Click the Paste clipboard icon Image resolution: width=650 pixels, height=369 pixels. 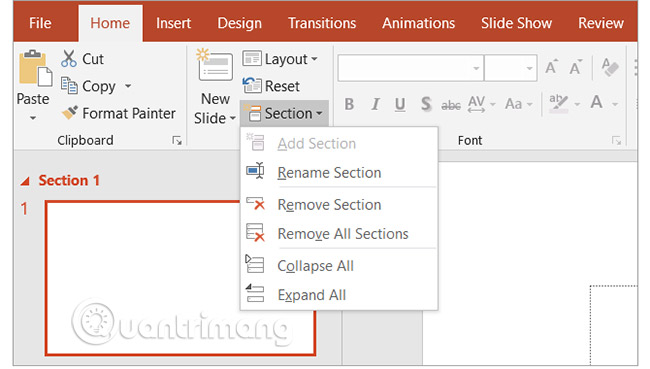[35, 68]
